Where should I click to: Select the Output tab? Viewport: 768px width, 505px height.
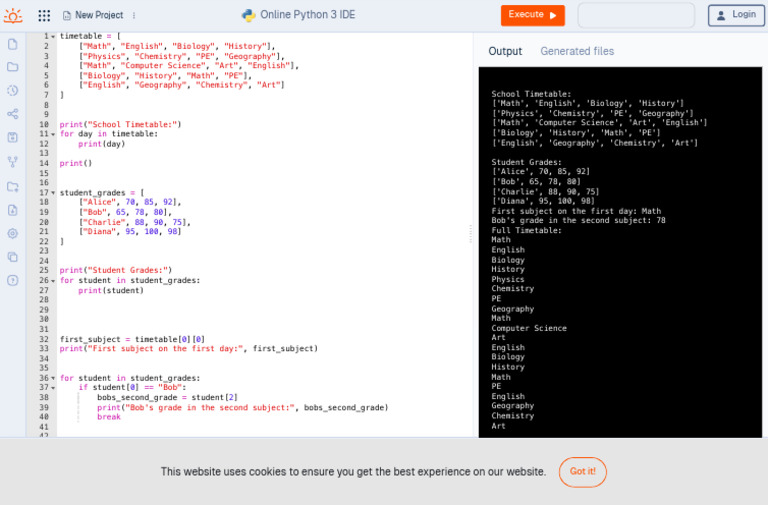[x=505, y=51]
